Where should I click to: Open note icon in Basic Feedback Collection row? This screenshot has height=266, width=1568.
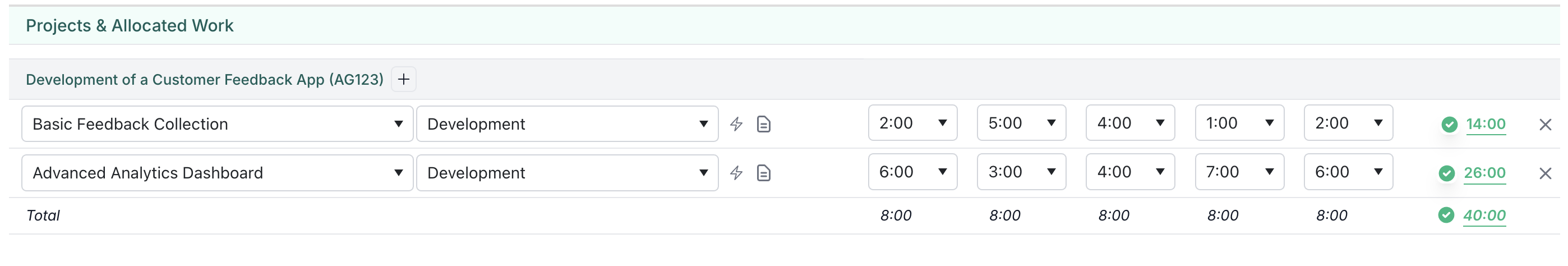click(x=763, y=124)
